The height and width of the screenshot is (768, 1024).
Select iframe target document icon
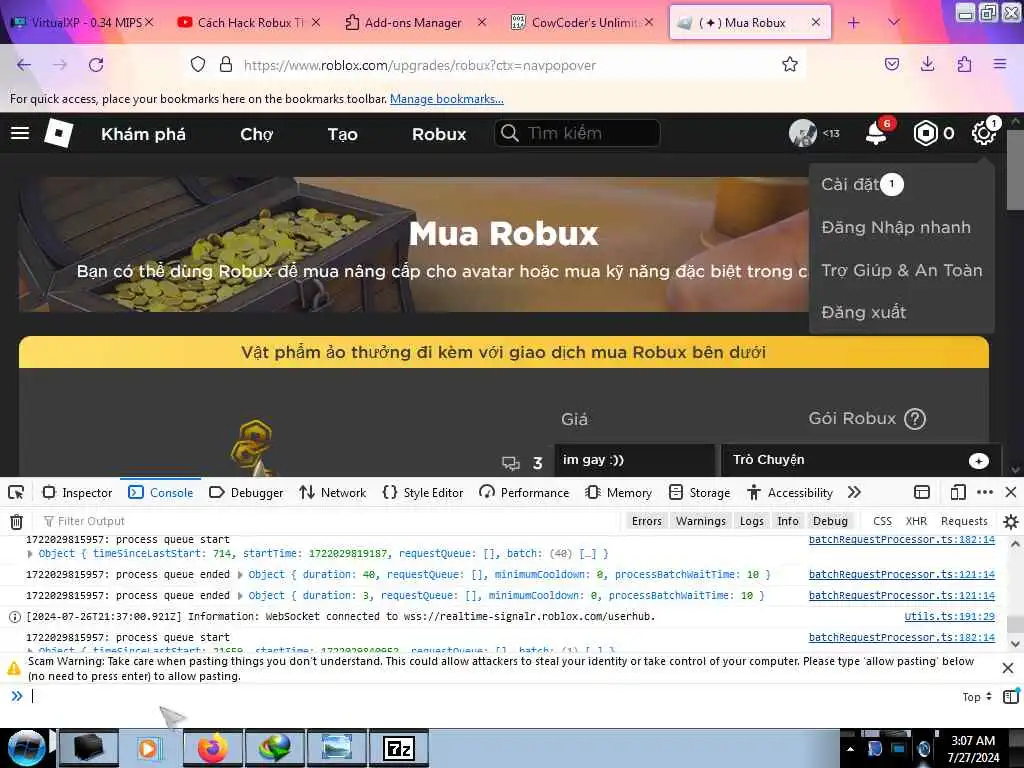point(921,492)
